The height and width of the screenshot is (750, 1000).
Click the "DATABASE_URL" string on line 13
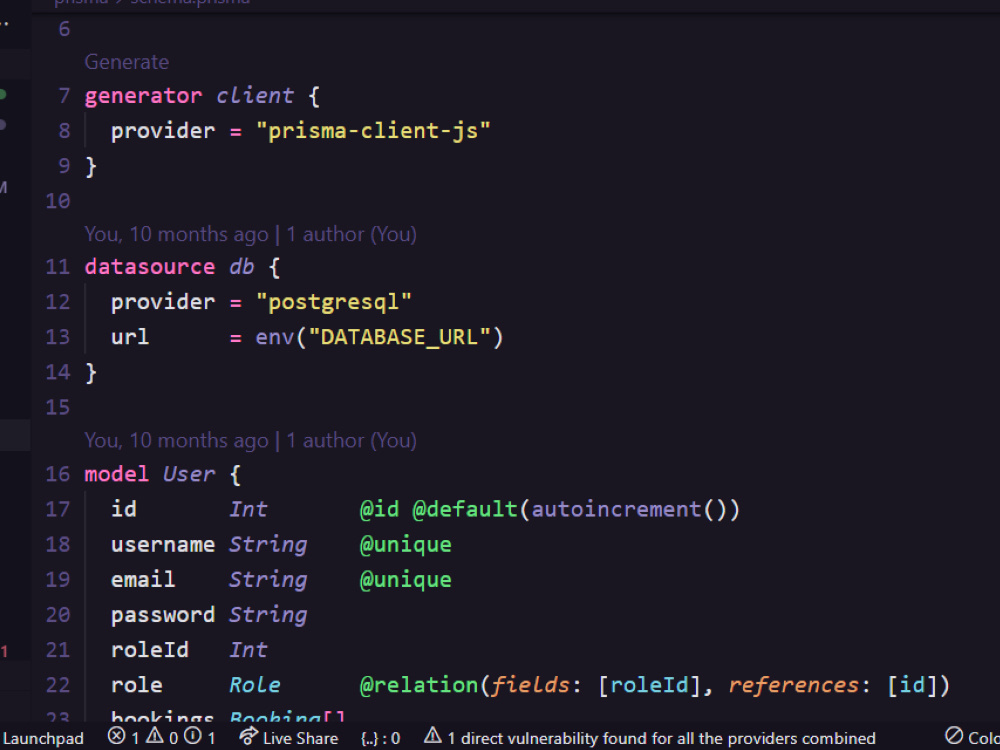399,337
